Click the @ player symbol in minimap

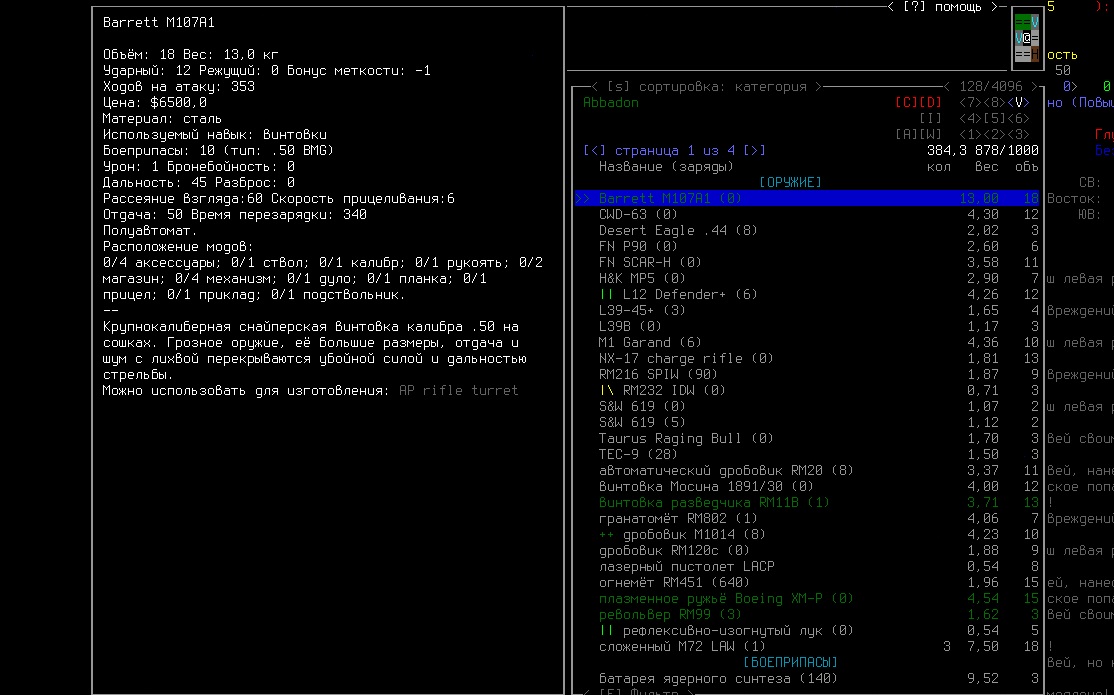point(1027,38)
